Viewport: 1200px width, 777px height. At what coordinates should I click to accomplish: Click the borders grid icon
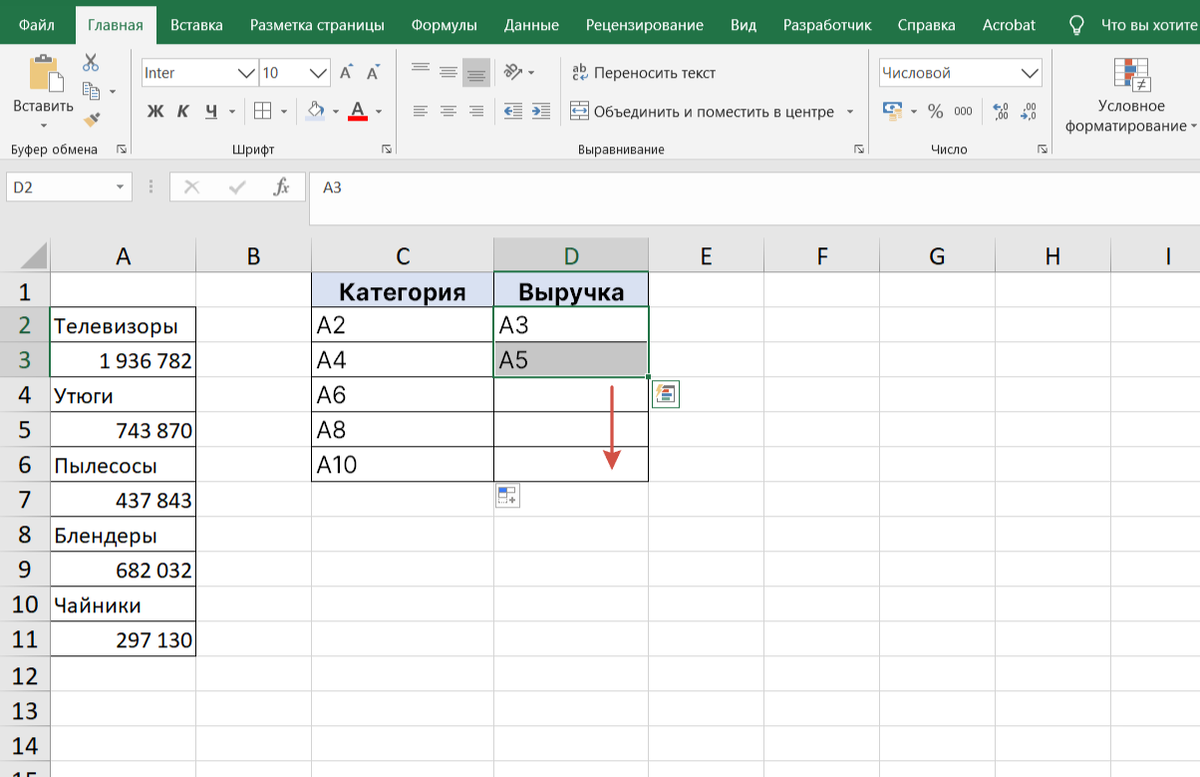(263, 111)
